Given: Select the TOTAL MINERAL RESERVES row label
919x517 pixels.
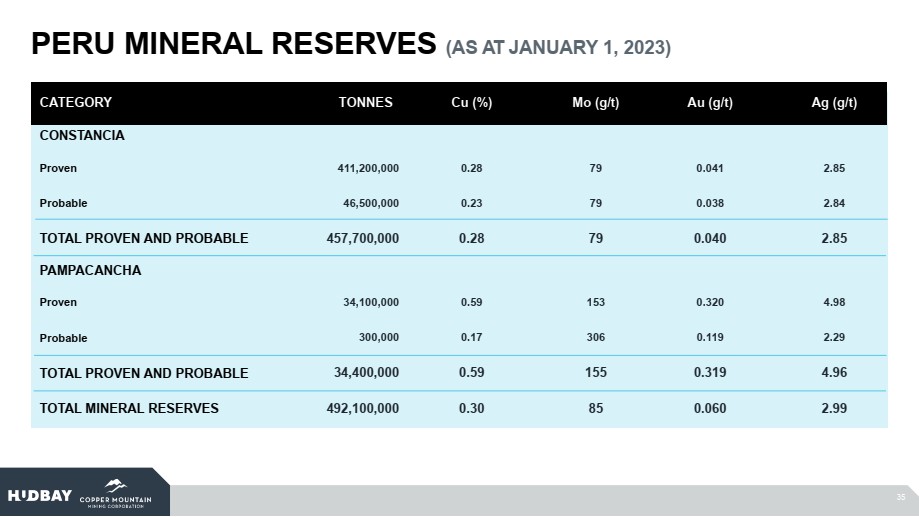Looking at the screenshot, I should tap(129, 408).
